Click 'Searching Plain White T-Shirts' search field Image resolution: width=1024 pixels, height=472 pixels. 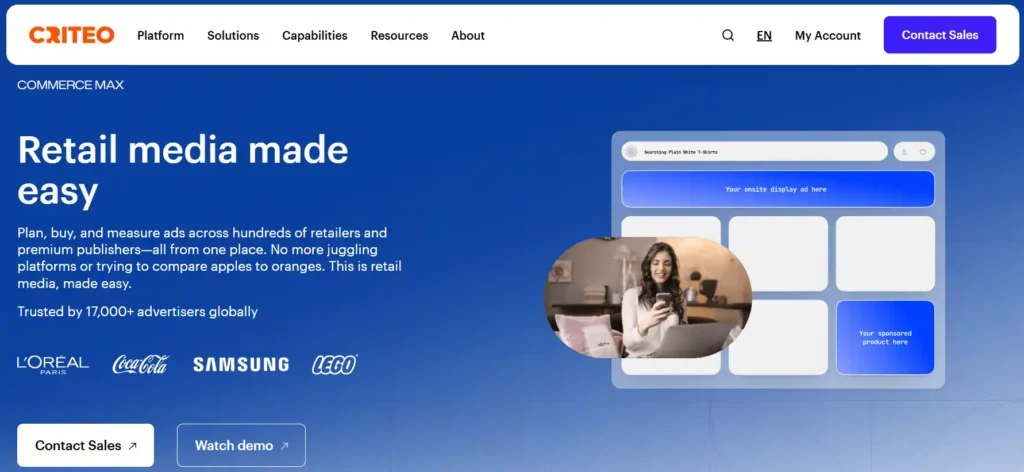click(x=754, y=151)
